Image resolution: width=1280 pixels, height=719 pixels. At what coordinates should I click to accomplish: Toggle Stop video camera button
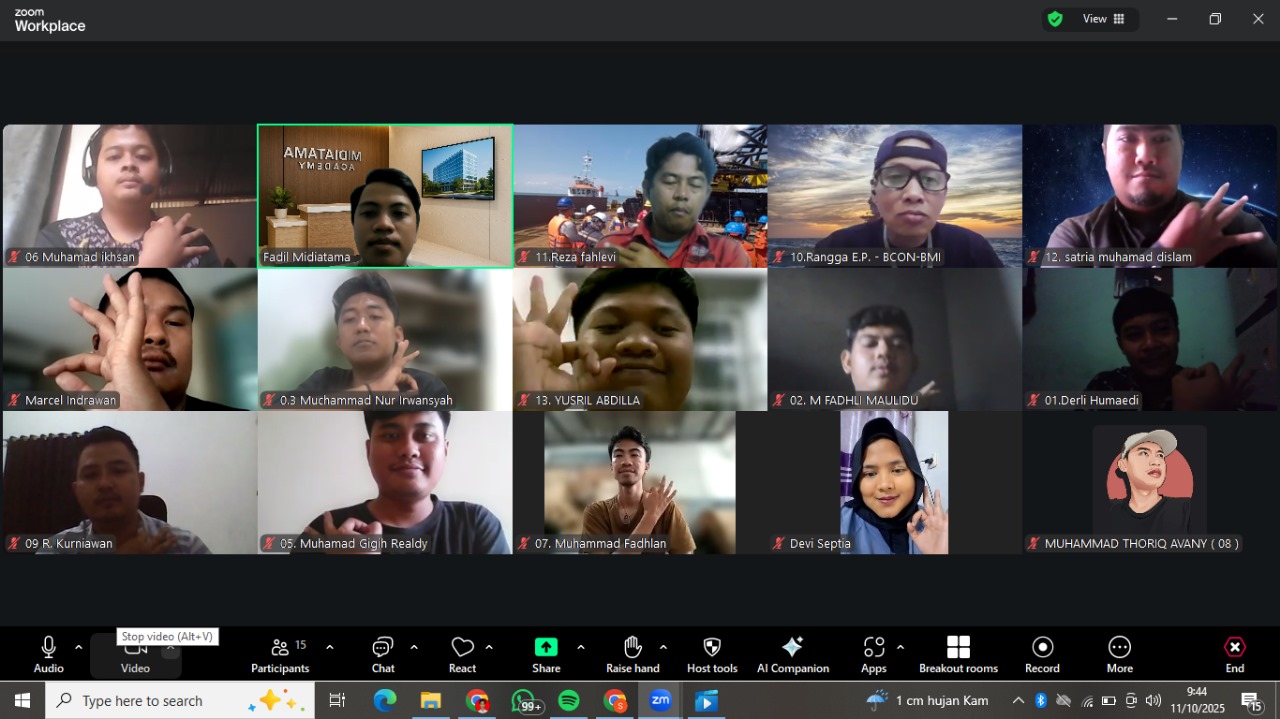tap(135, 655)
